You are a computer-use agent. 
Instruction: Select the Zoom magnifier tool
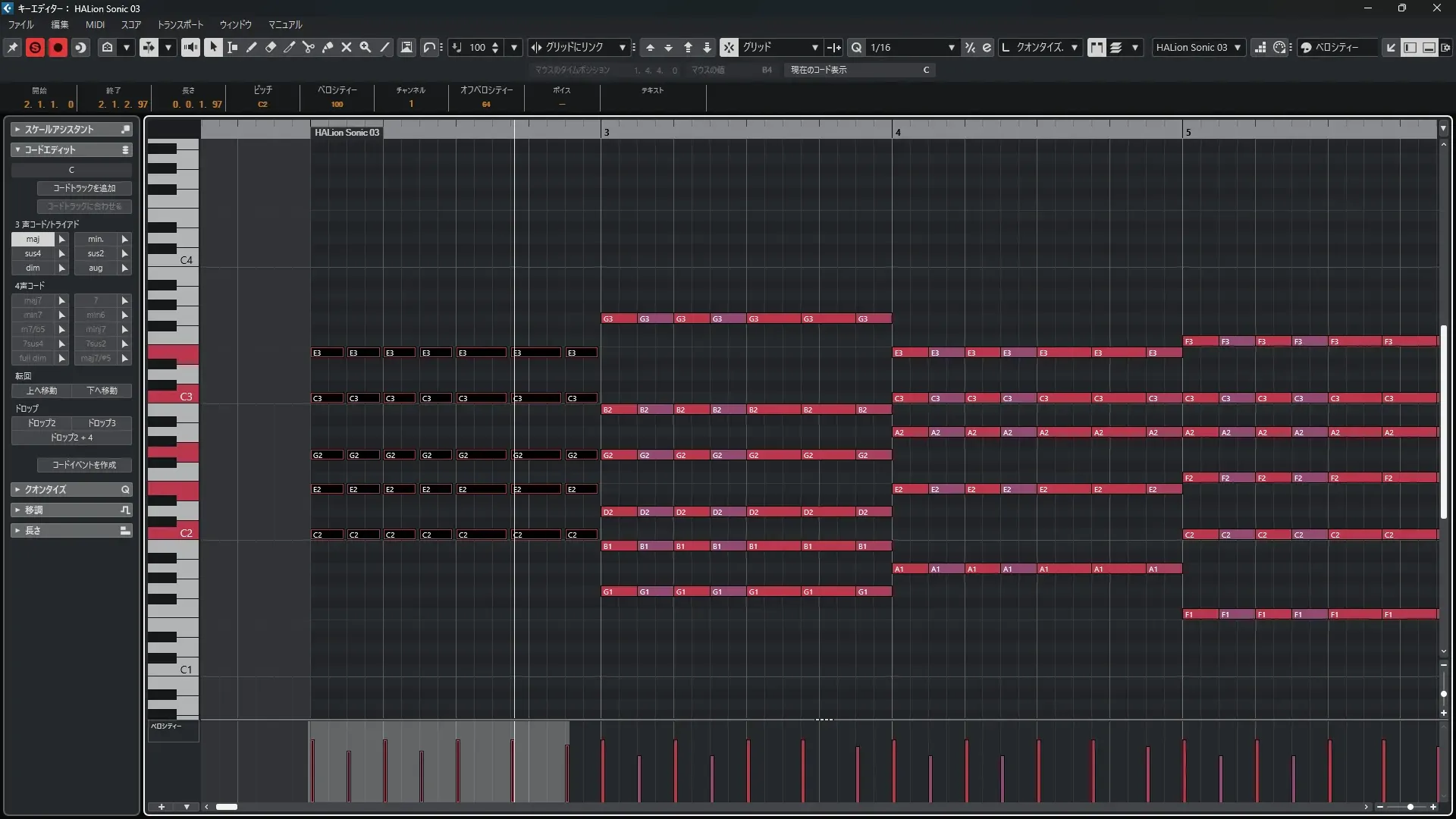(x=366, y=47)
